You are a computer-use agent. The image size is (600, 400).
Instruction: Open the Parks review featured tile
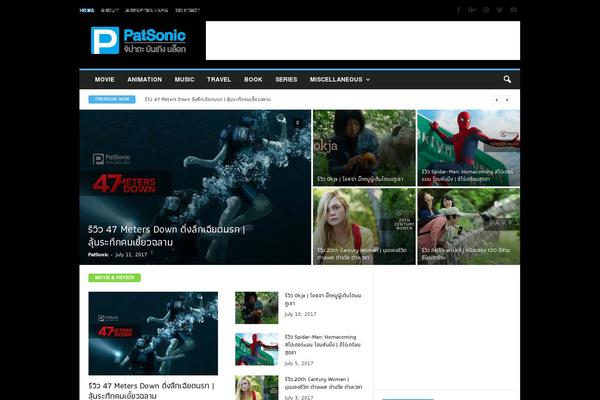(x=468, y=226)
